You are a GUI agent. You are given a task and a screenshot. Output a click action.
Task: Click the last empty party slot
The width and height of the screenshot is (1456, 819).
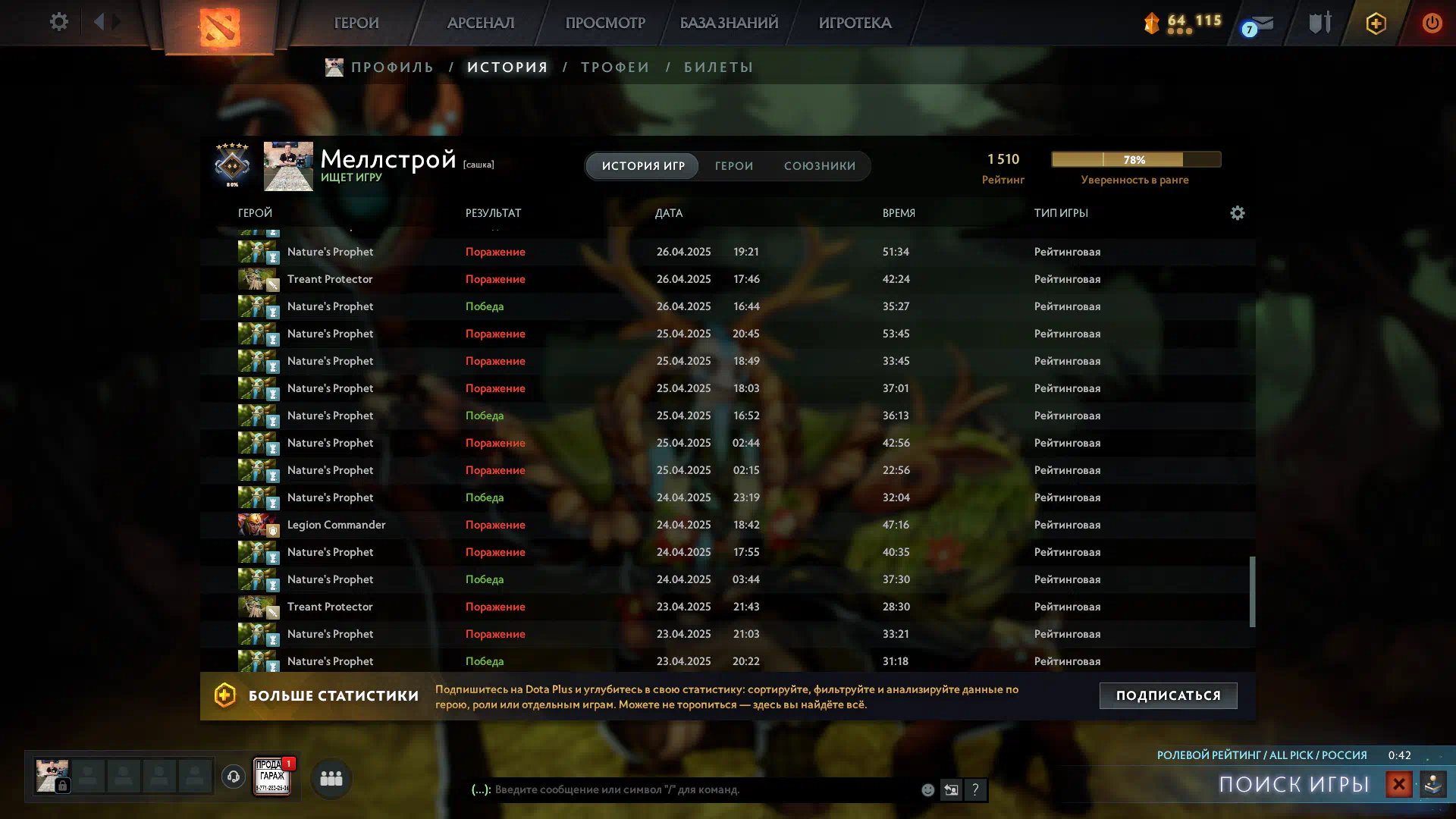[195, 777]
